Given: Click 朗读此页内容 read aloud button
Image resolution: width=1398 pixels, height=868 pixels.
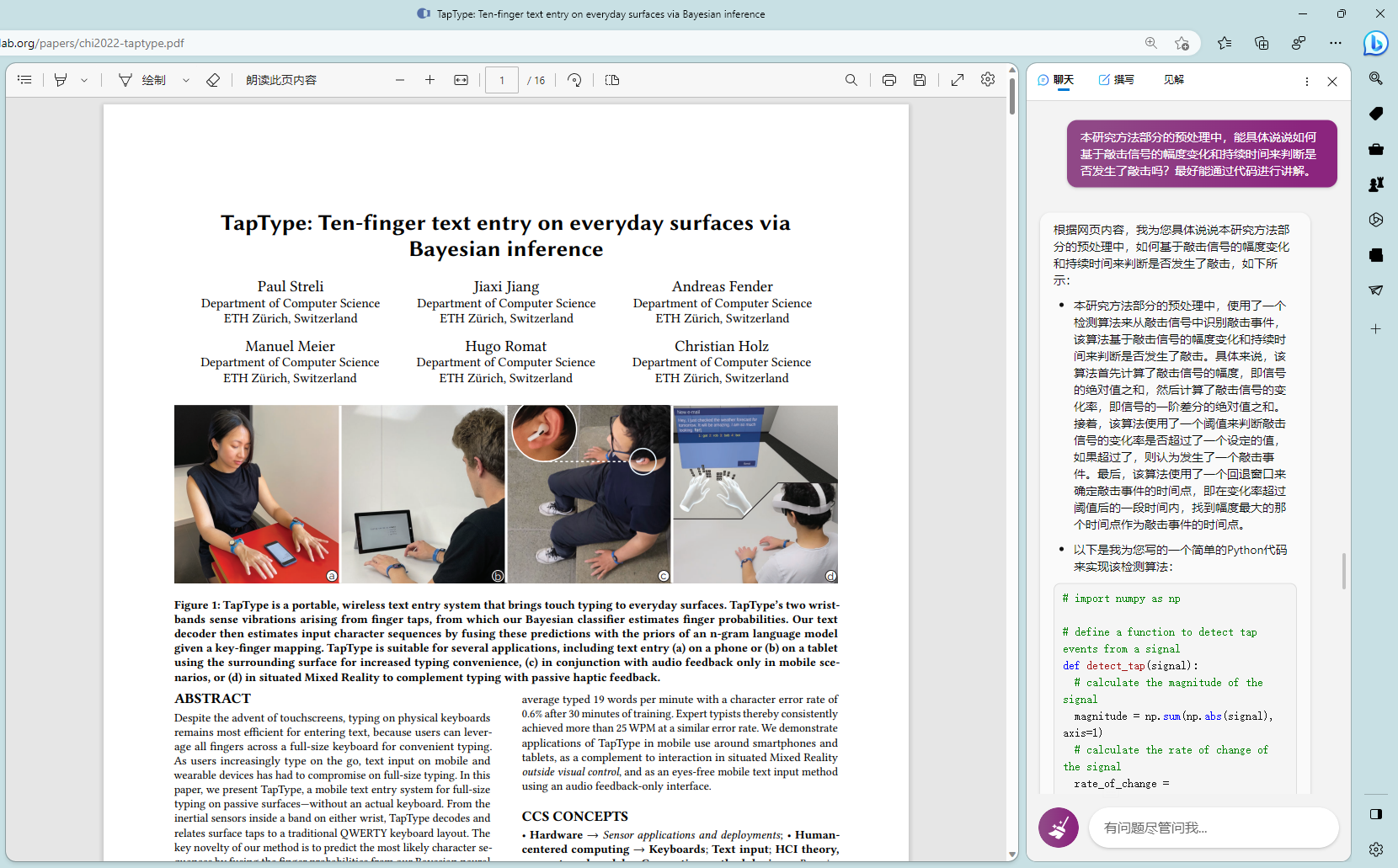Looking at the screenshot, I should [x=281, y=80].
